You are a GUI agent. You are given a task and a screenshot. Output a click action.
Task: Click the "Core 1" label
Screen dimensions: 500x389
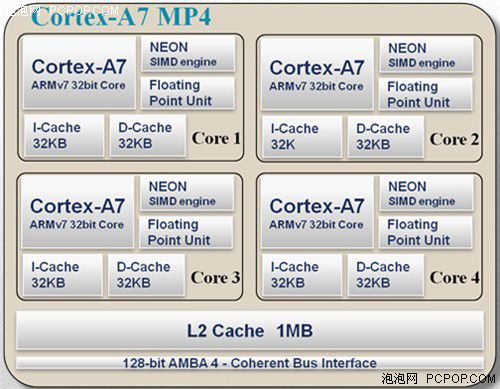point(216,138)
